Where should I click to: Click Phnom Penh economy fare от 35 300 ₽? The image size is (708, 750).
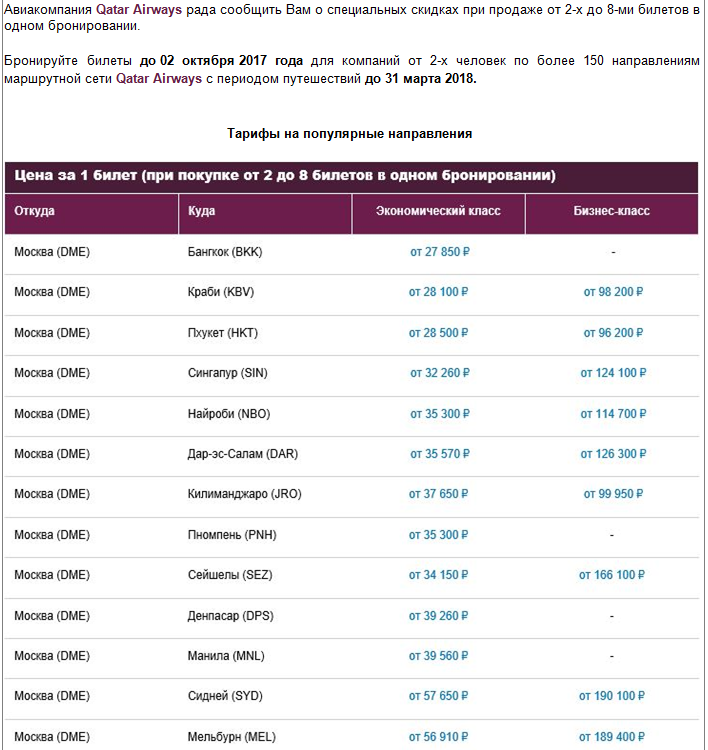pos(438,535)
